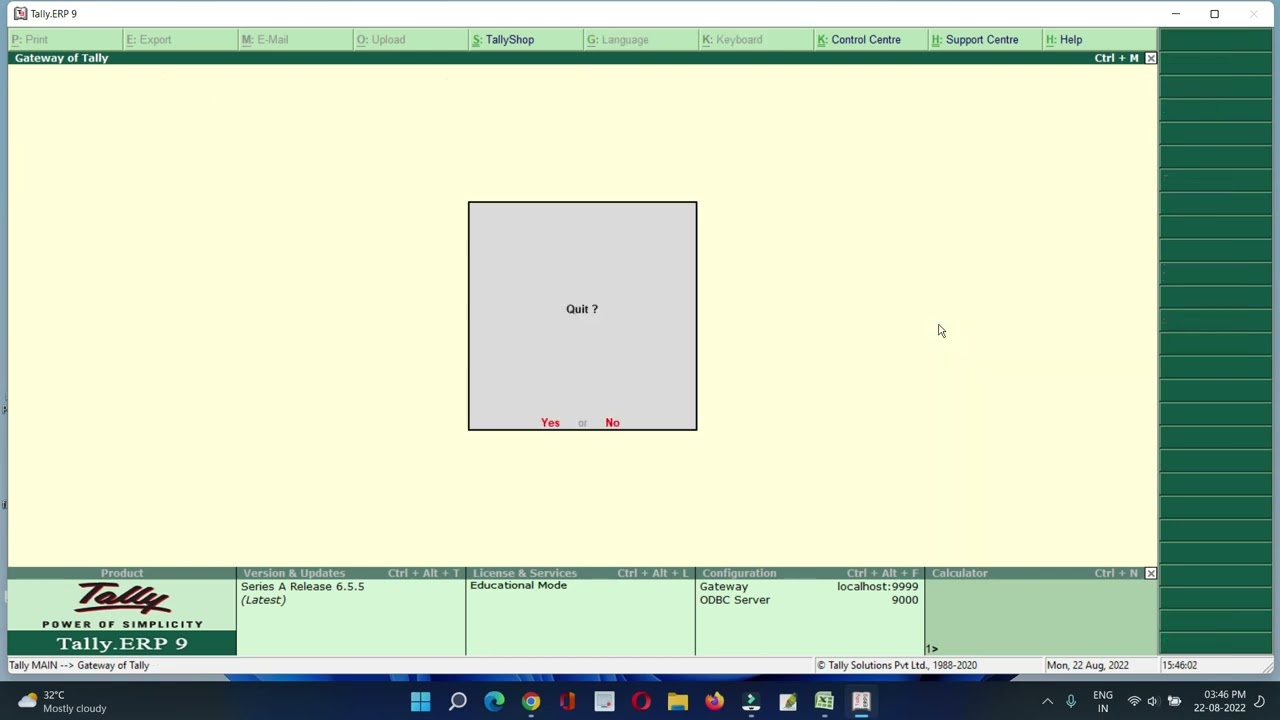Close the Calculator panel
Screen dimensions: 1280x720
1150,573
